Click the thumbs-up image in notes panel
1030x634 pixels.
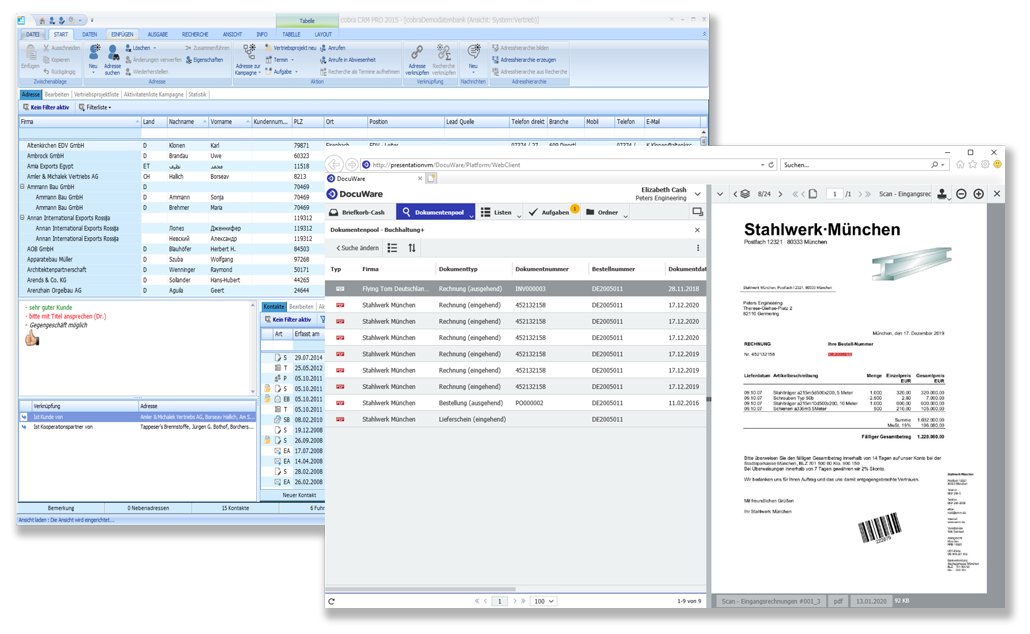(x=32, y=338)
